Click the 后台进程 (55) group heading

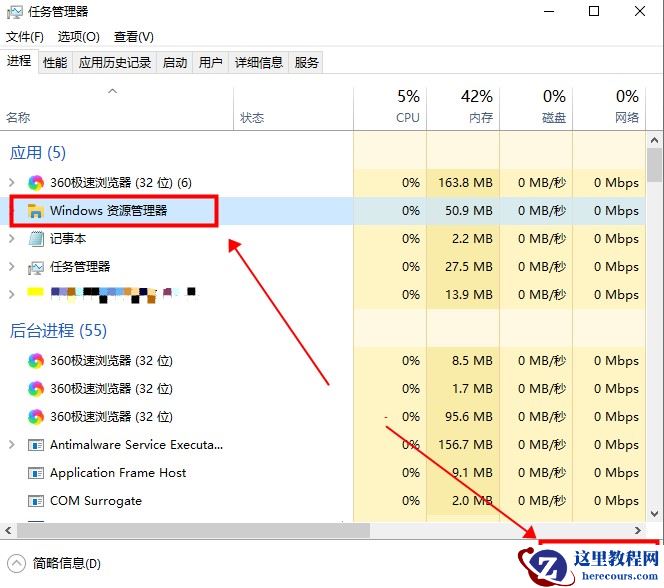click(x=58, y=331)
